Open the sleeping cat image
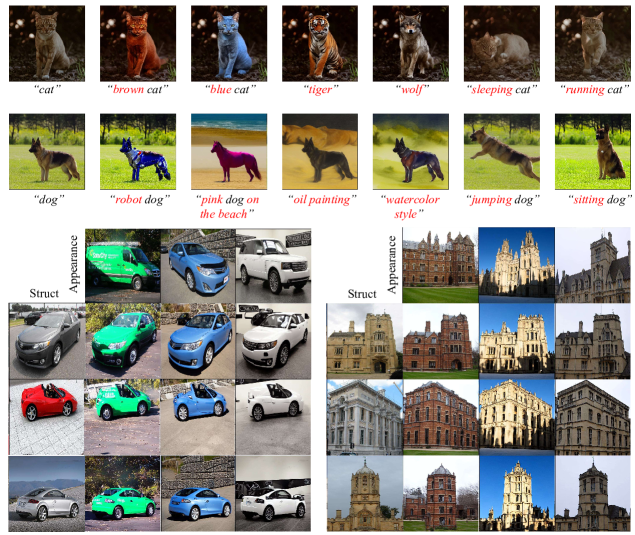 502,43
